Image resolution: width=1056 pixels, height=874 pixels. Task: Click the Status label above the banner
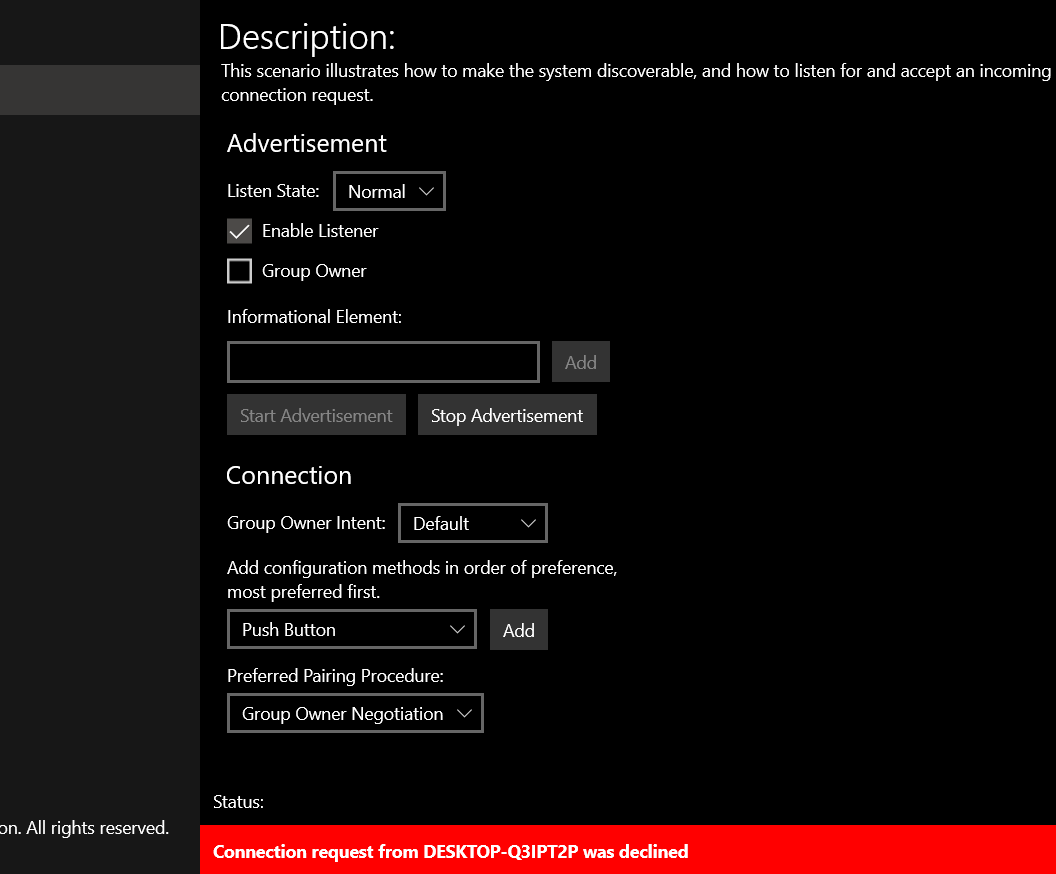[237, 802]
